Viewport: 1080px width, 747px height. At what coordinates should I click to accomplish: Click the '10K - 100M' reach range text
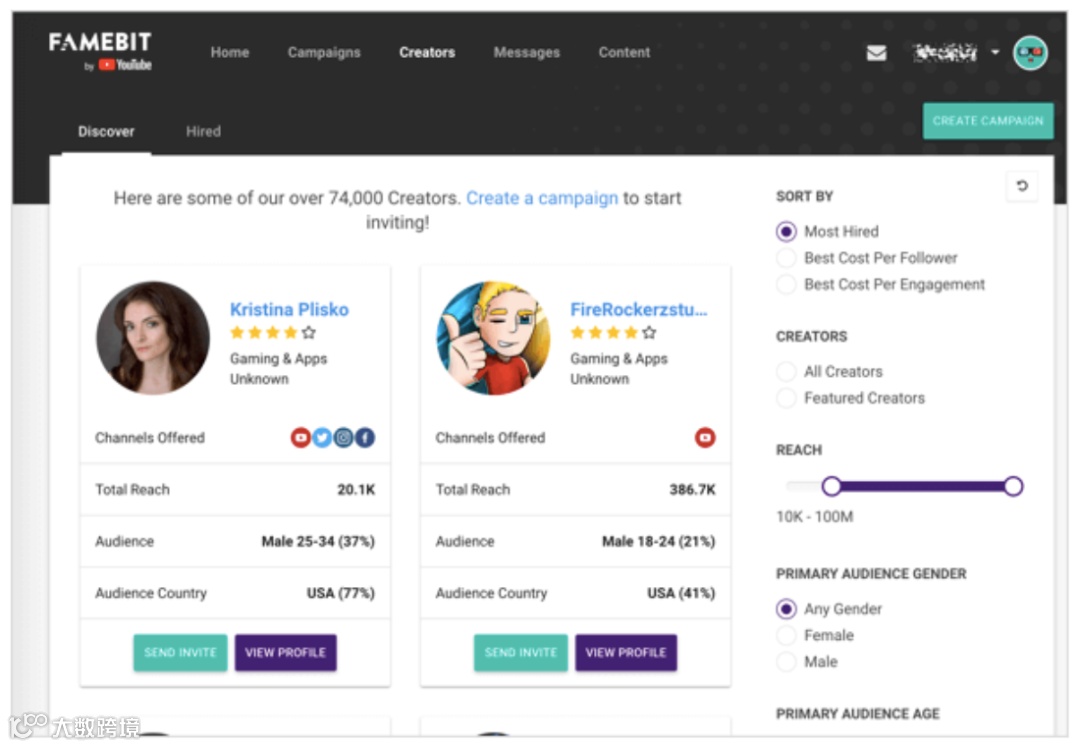click(815, 517)
